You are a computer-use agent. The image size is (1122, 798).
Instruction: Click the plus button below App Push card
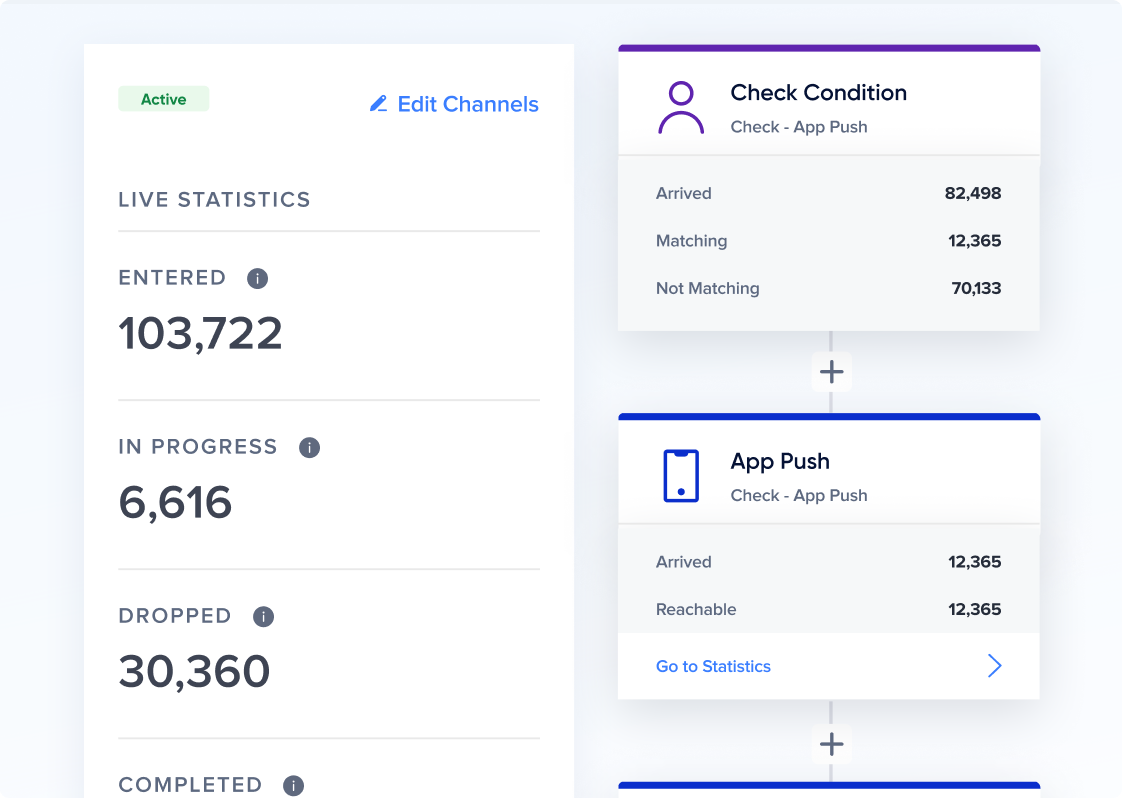831,744
